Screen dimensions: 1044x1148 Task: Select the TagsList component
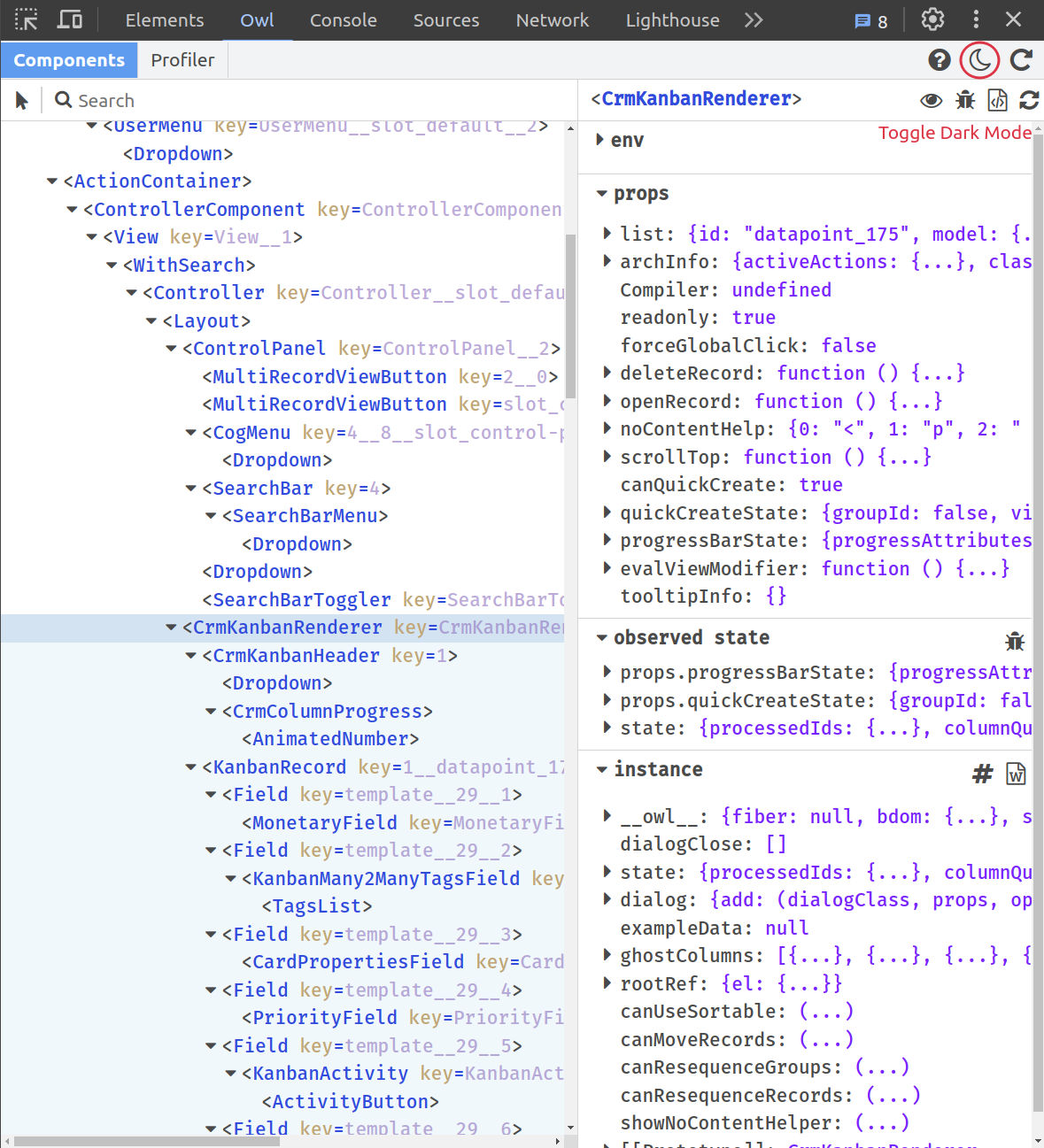point(317,906)
